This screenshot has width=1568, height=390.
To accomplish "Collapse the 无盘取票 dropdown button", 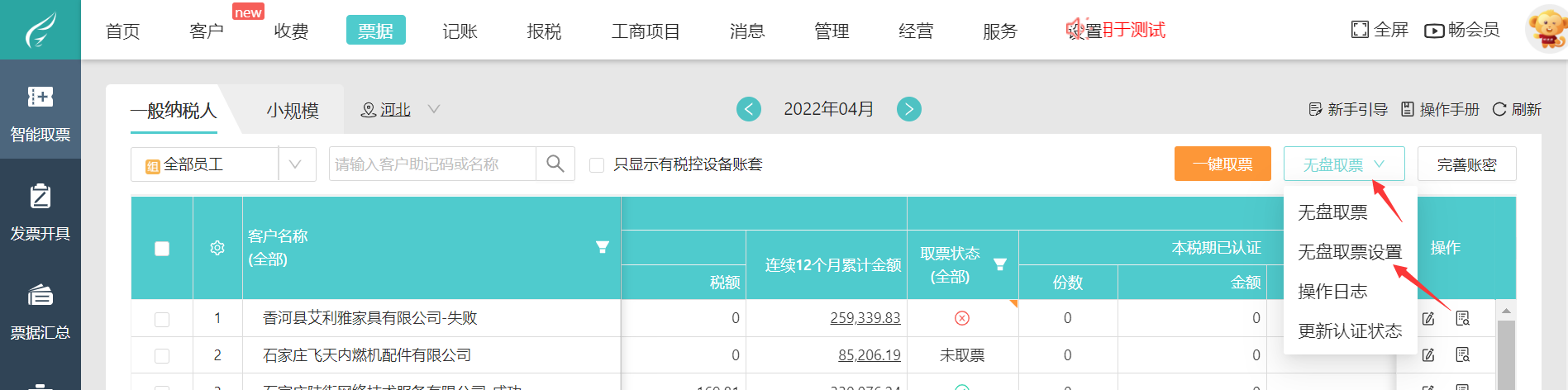I will coord(1343,164).
